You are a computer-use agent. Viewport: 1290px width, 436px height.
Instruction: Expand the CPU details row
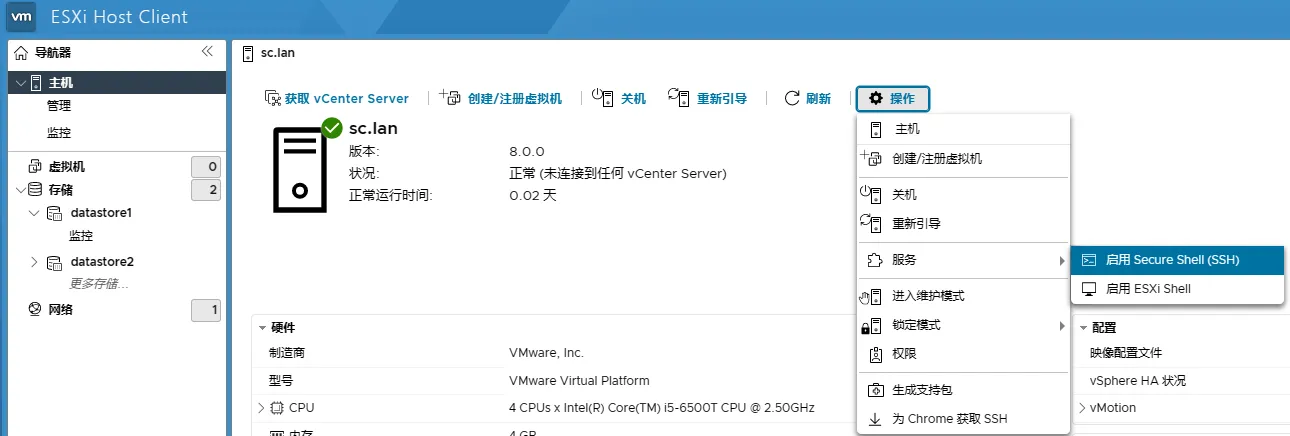coord(261,408)
